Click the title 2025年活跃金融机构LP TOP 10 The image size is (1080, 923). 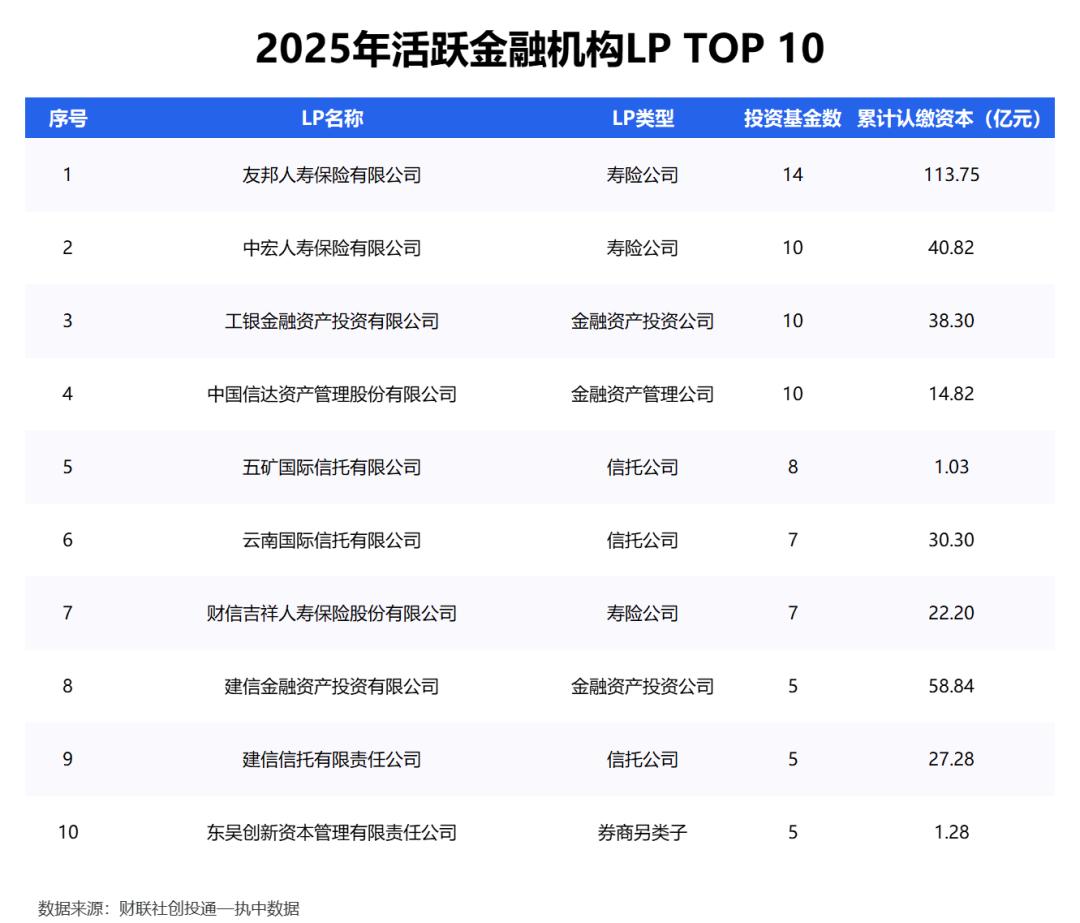coord(539,49)
